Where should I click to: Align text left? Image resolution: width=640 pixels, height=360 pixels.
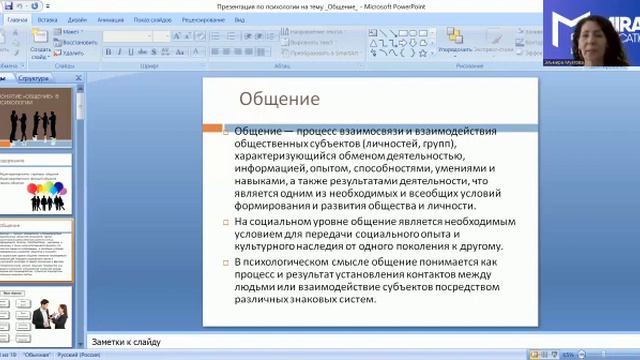pyautogui.click(x=215, y=52)
